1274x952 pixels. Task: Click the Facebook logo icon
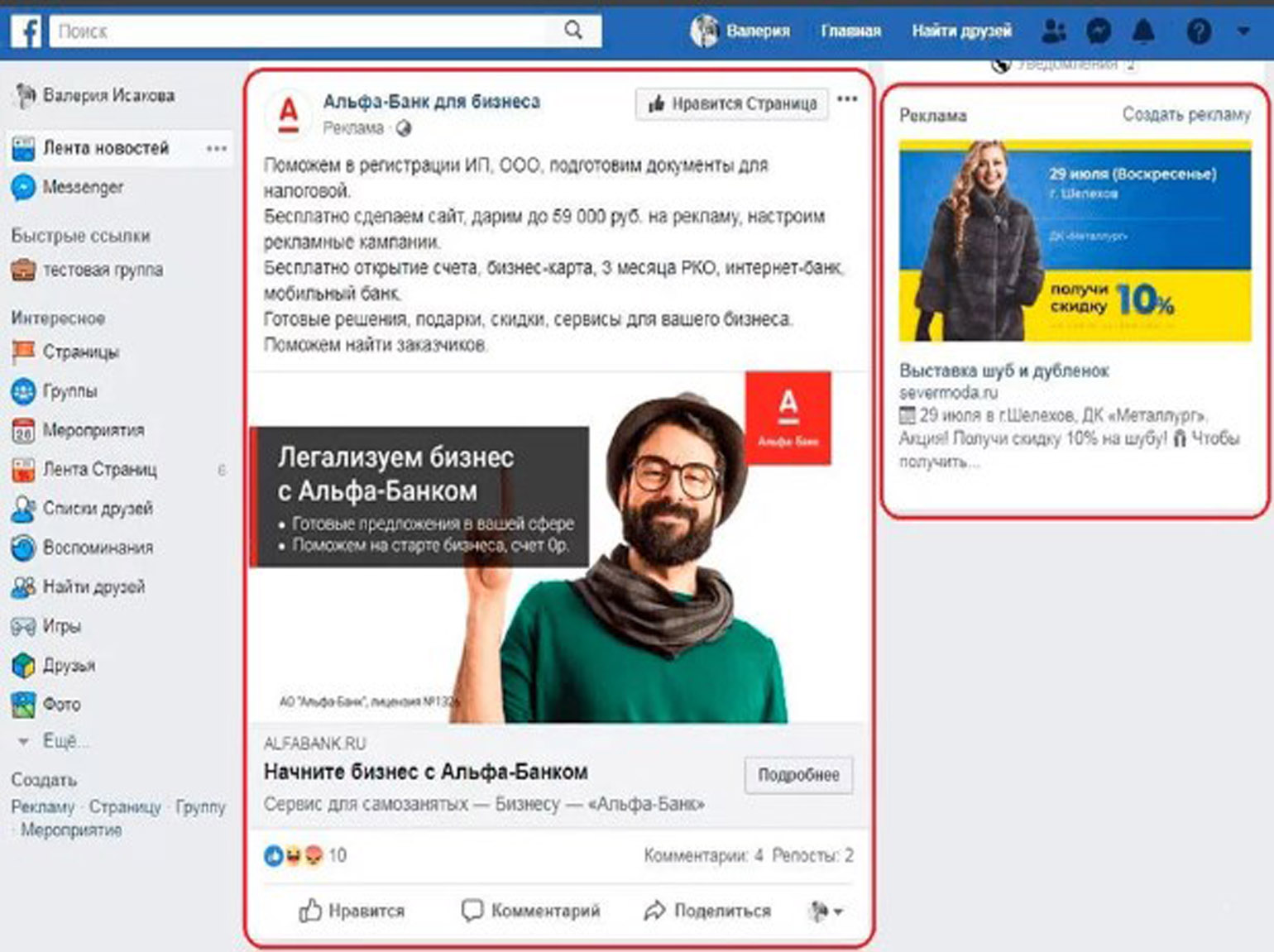tap(26, 31)
